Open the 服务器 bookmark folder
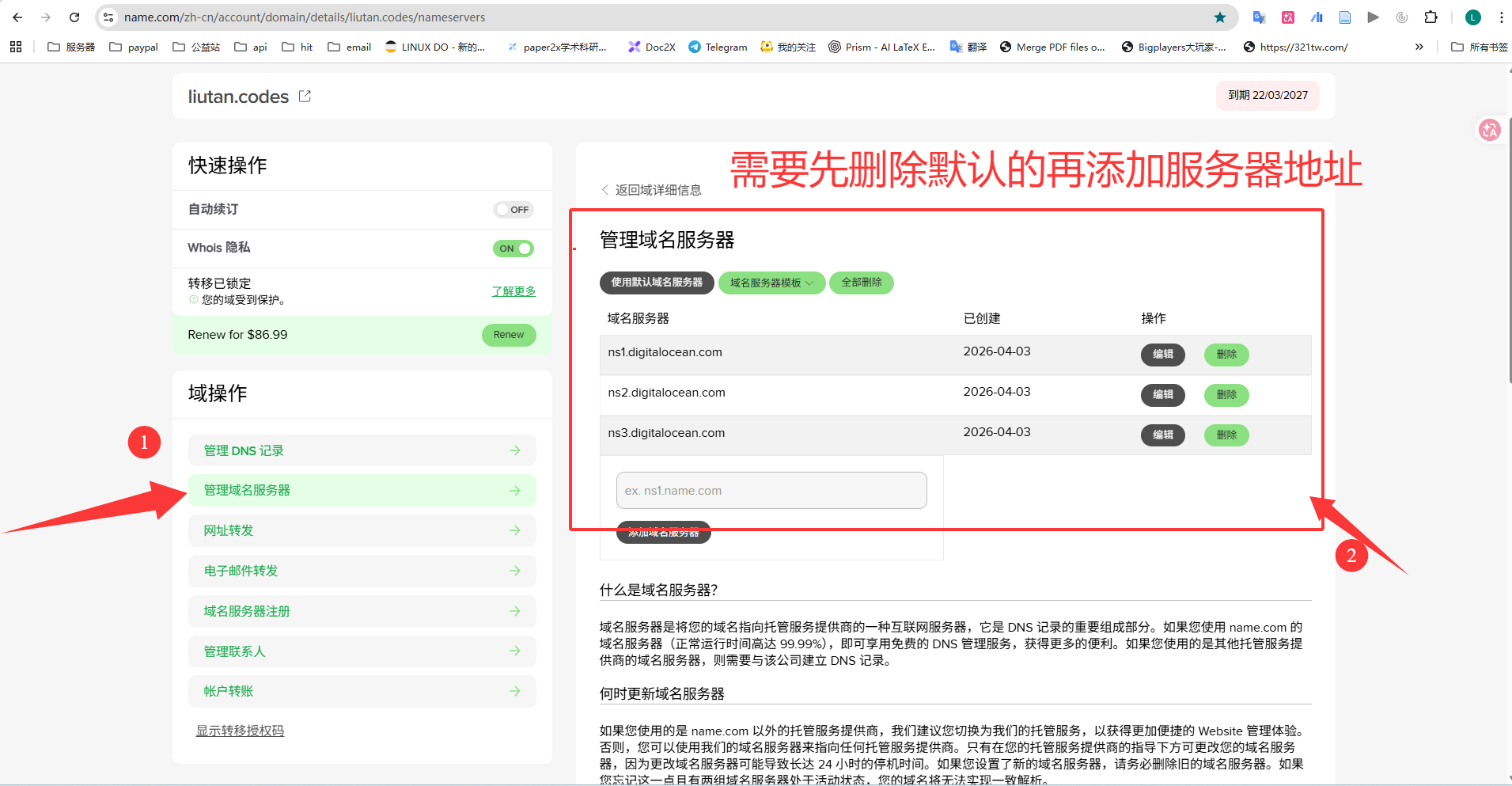1512x786 pixels. point(71,47)
